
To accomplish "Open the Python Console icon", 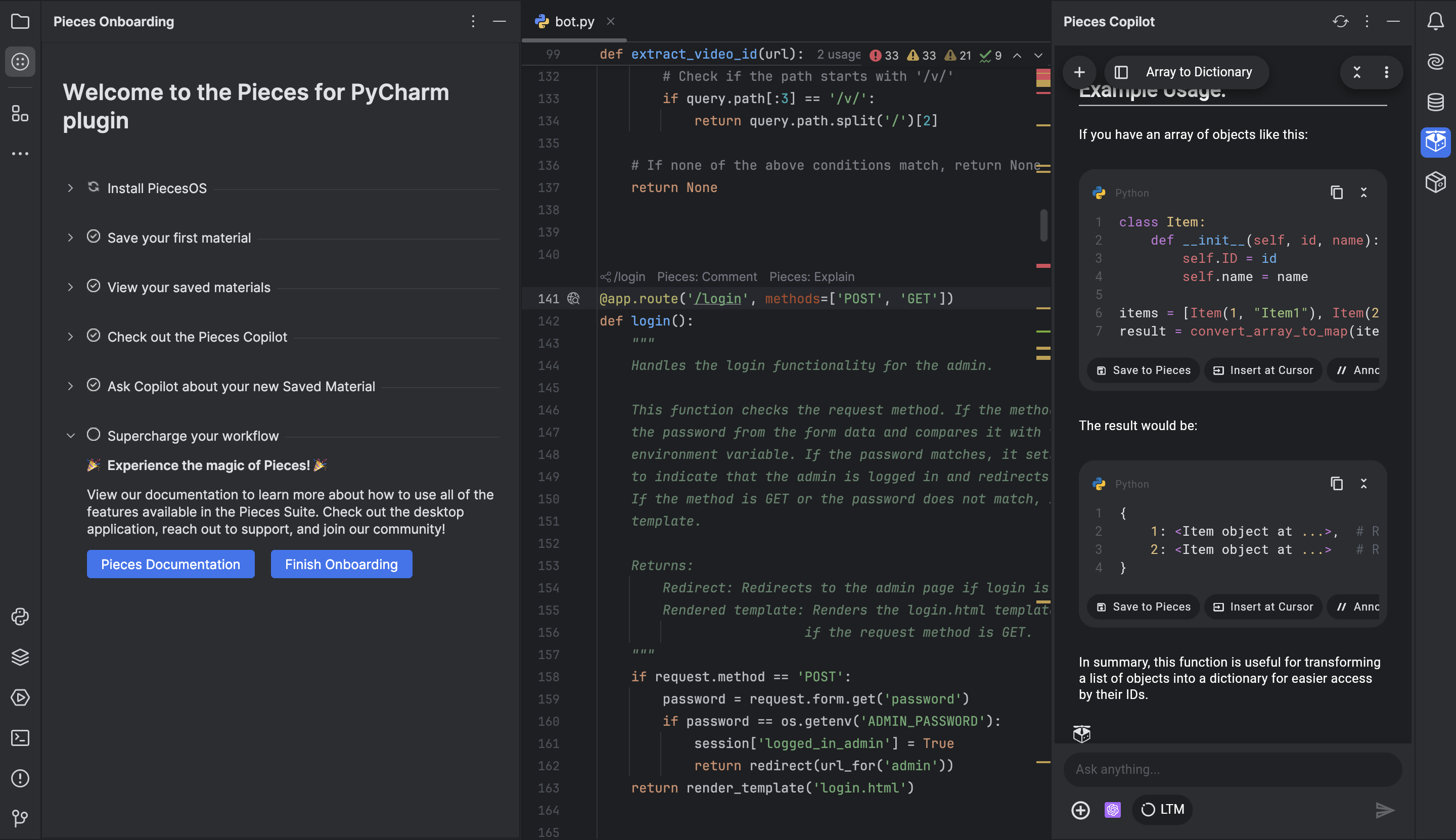I will pos(20,617).
